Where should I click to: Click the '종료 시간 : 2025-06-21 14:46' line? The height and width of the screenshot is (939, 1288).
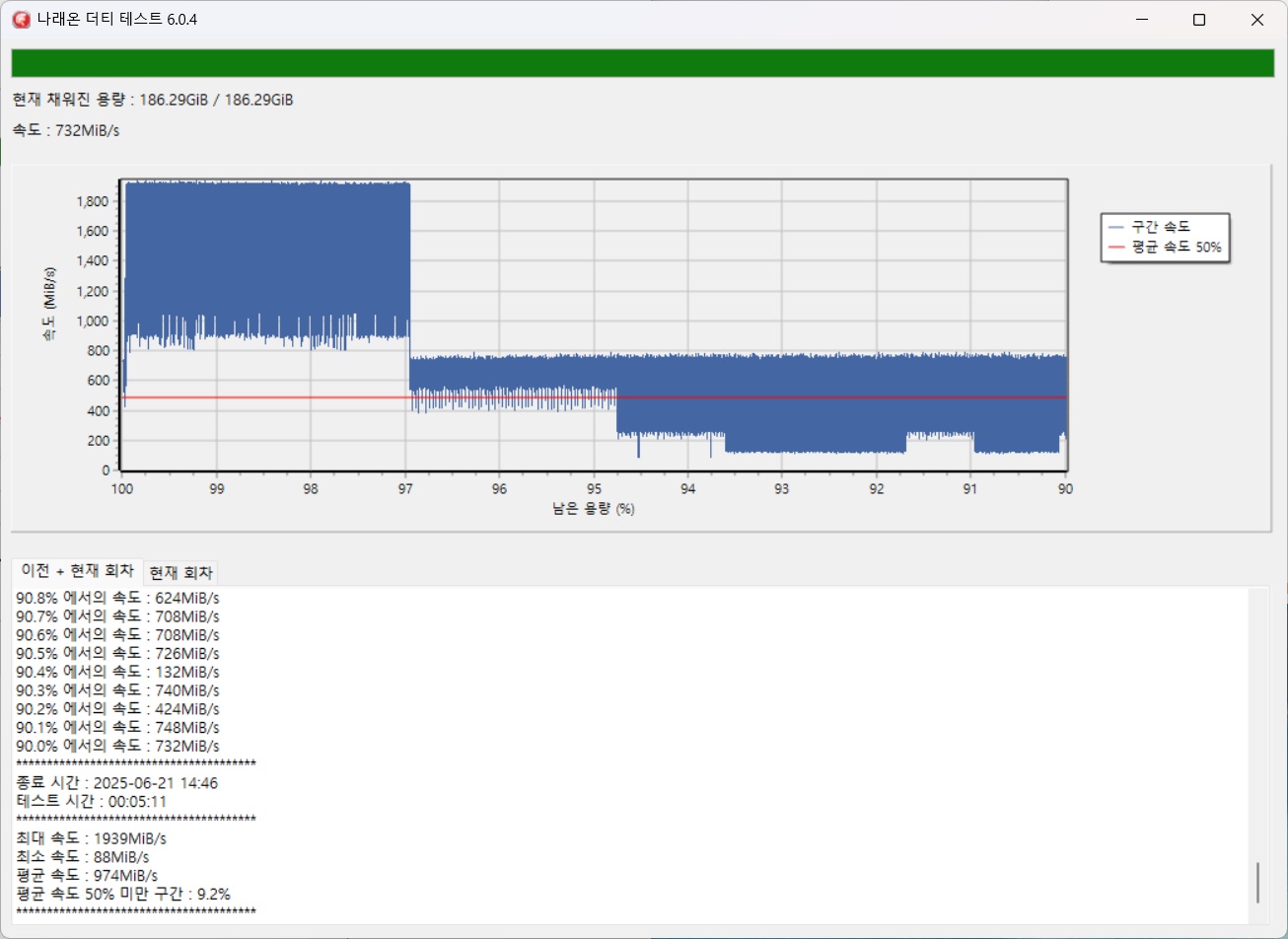tap(117, 783)
